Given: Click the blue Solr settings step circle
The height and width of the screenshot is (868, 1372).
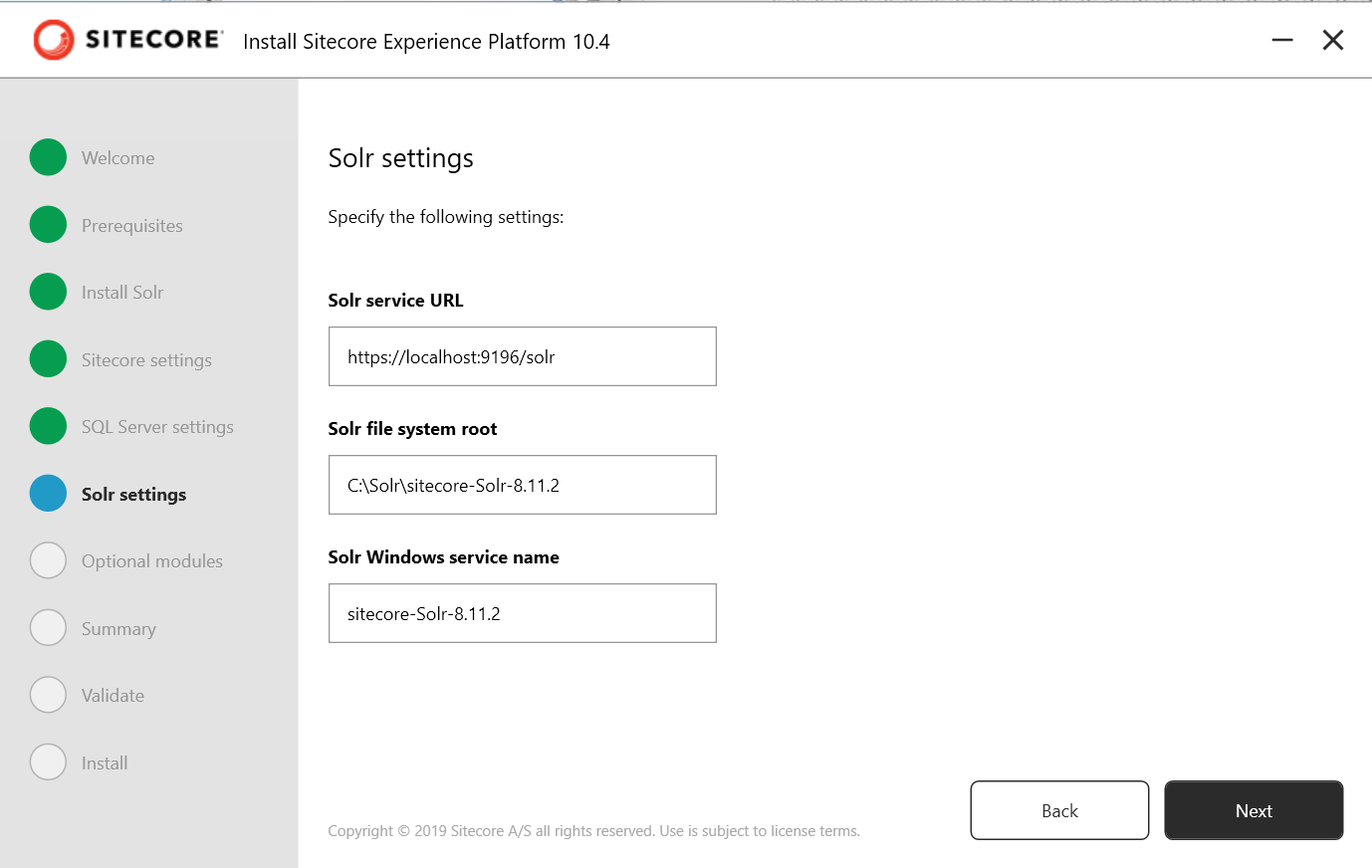Looking at the screenshot, I should point(48,494).
